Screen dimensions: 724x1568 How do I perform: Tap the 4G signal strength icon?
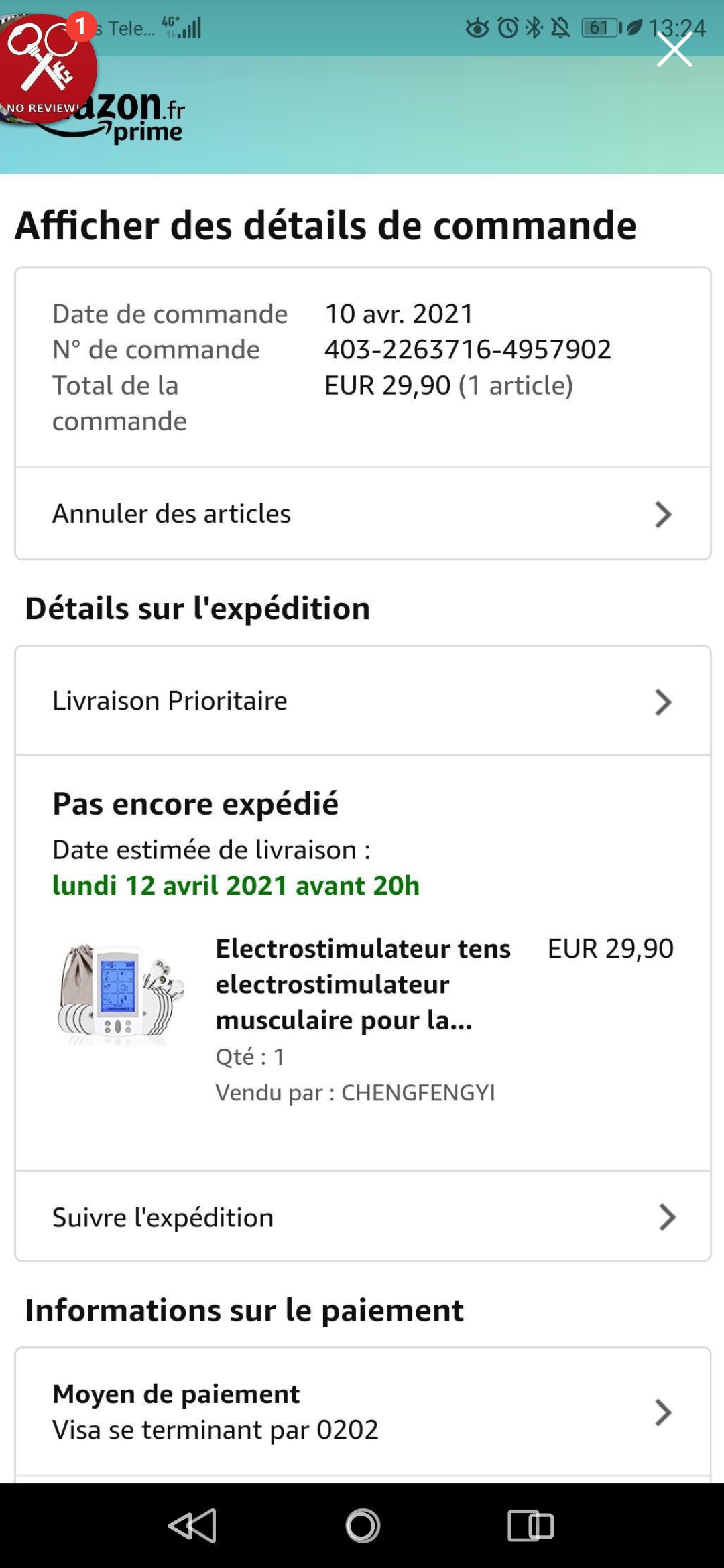[x=182, y=27]
